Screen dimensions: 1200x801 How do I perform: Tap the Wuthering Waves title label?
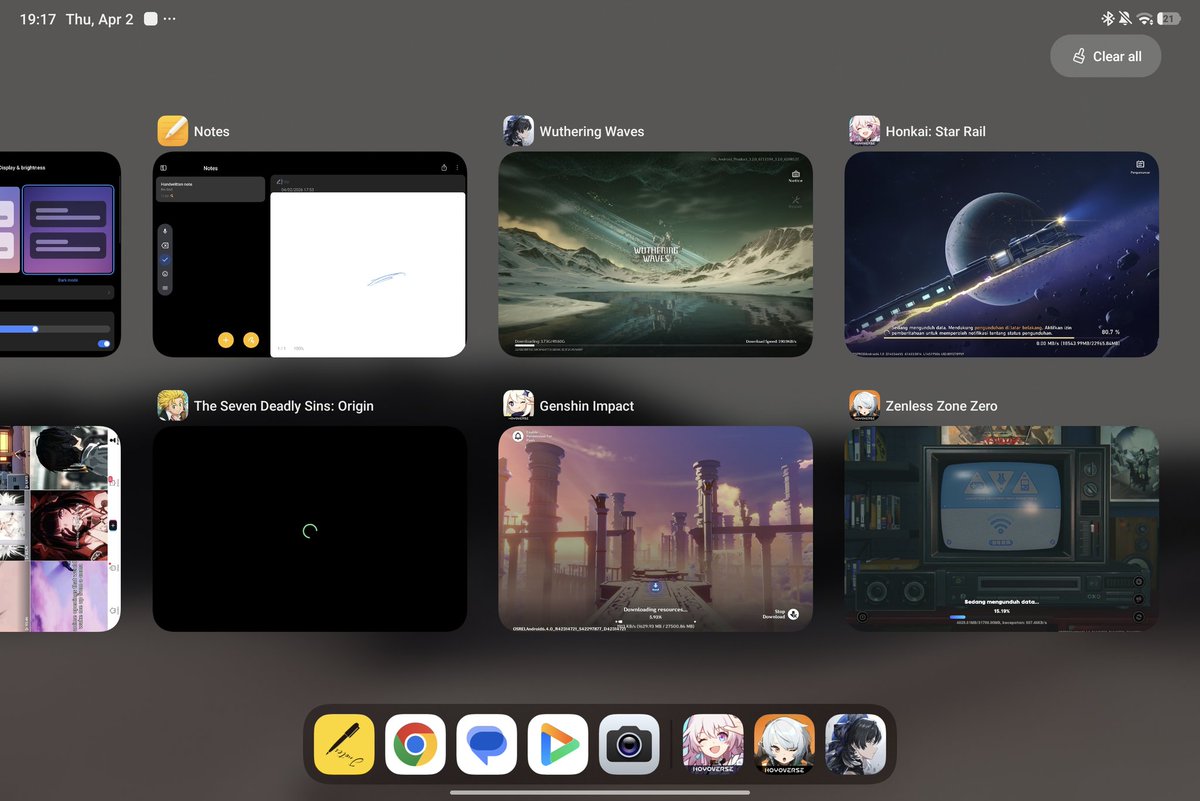click(592, 132)
